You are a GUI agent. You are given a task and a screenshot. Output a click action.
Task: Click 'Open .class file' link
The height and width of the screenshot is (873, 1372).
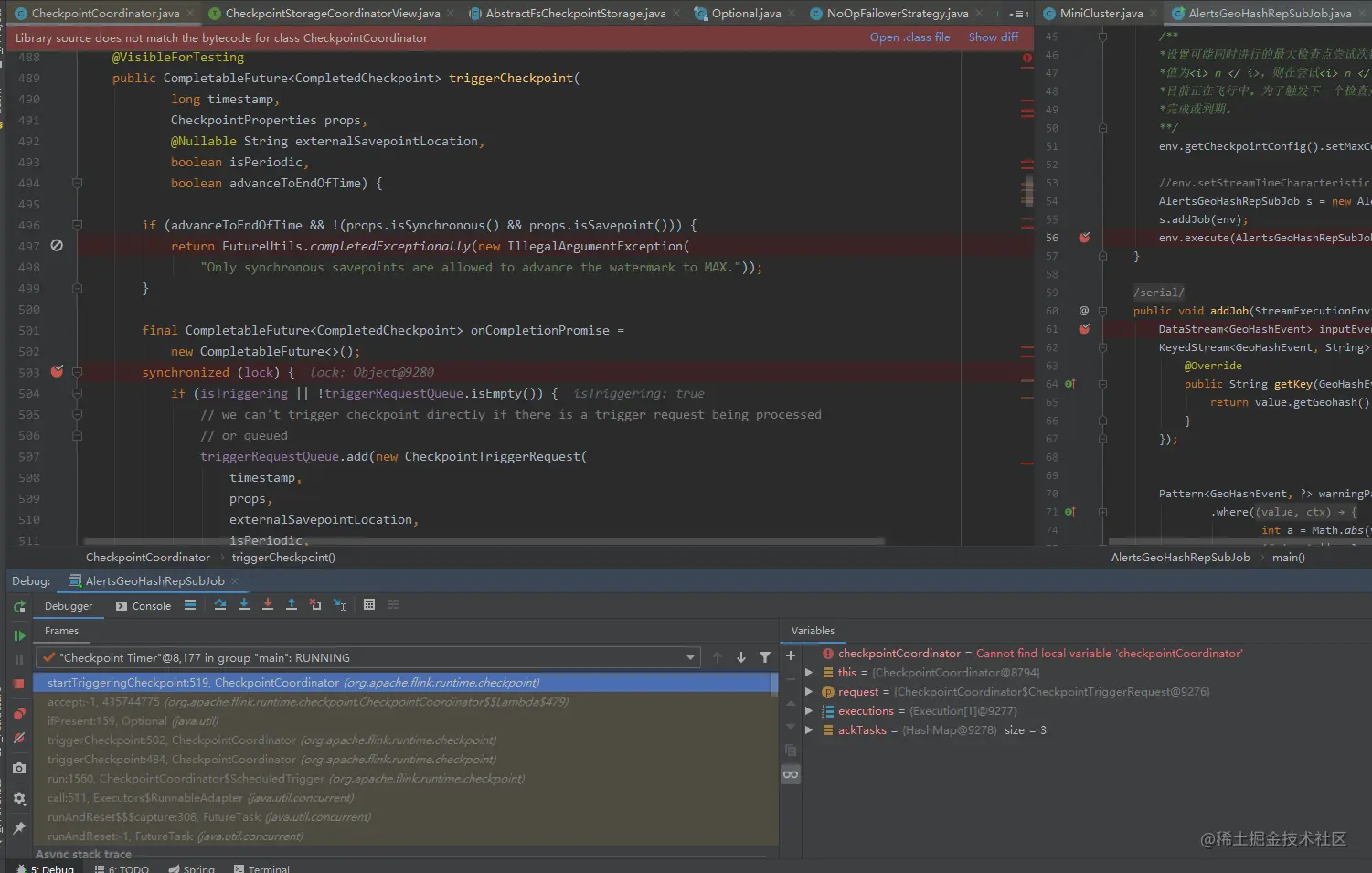point(909,37)
